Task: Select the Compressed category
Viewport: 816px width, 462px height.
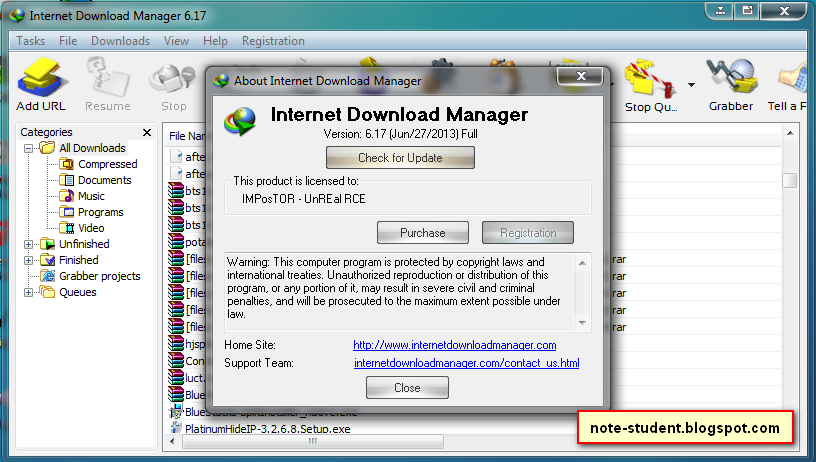Action: click(108, 164)
